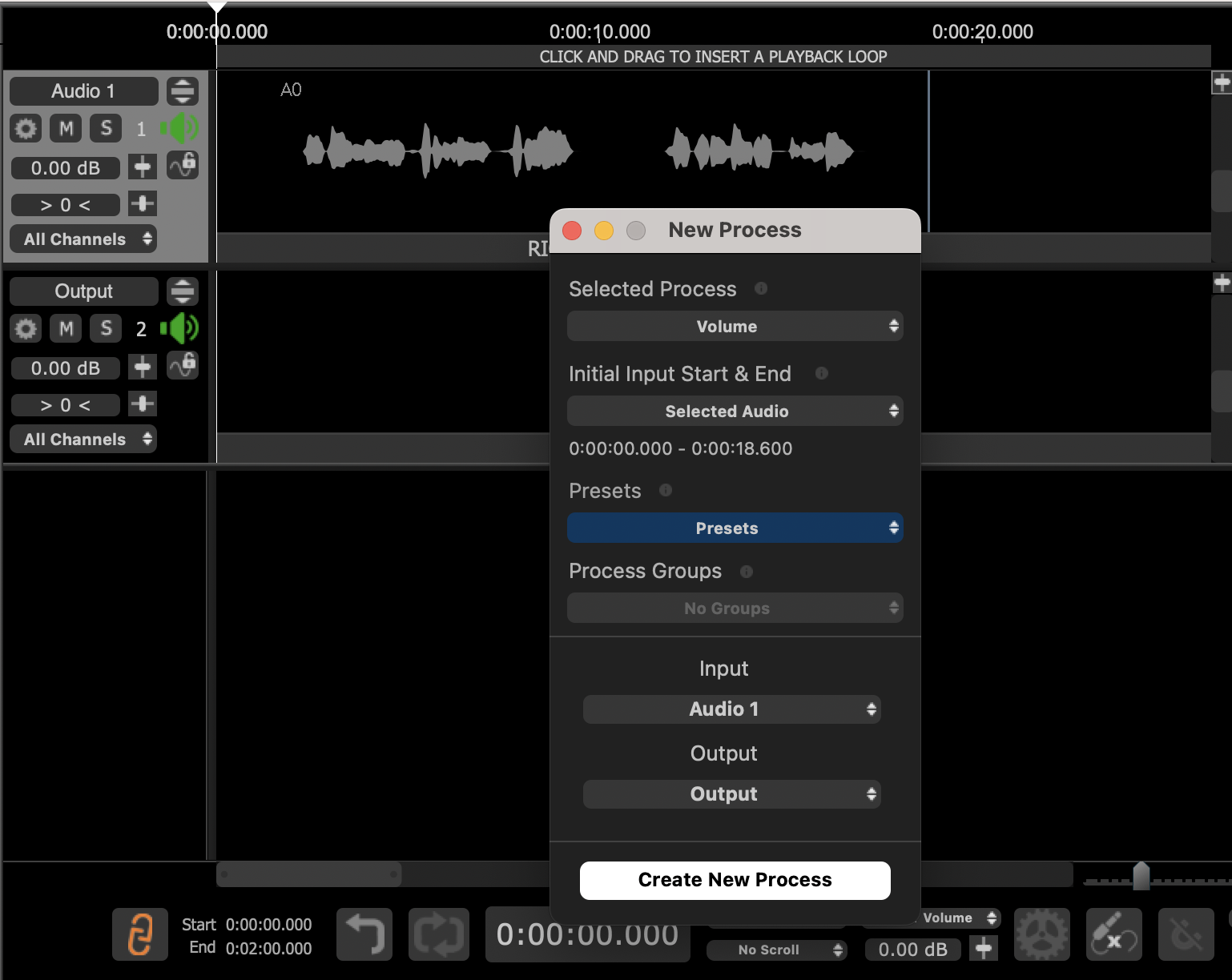
Task: Click the Audio 1 track name button
Action: click(x=83, y=91)
